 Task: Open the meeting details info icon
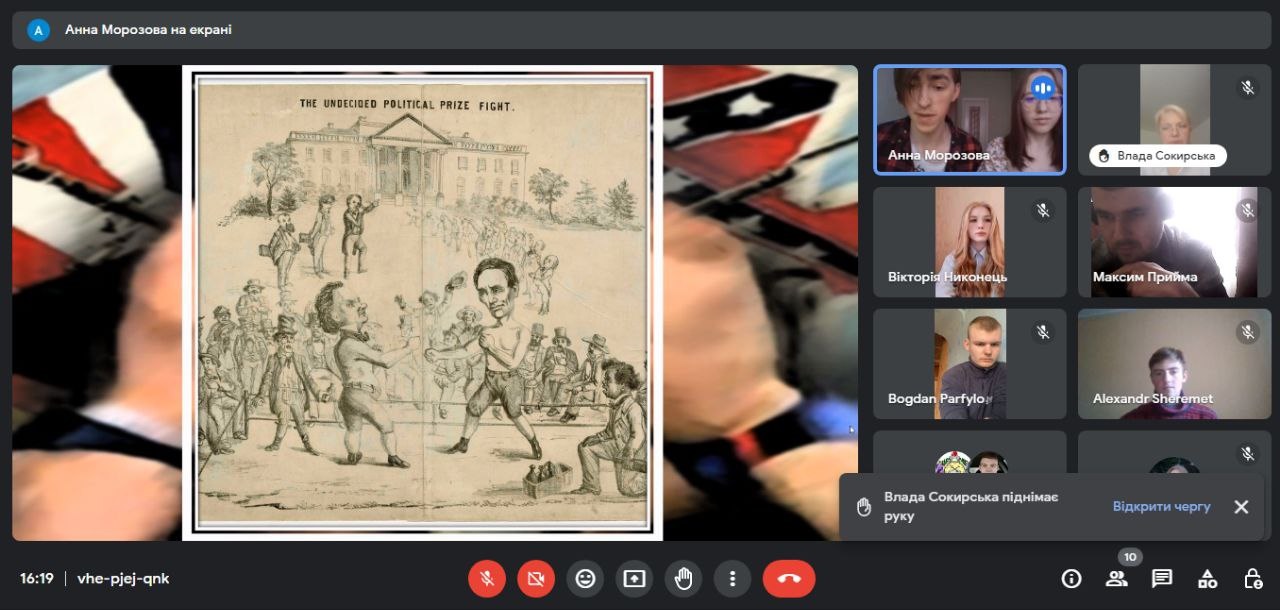click(1071, 578)
